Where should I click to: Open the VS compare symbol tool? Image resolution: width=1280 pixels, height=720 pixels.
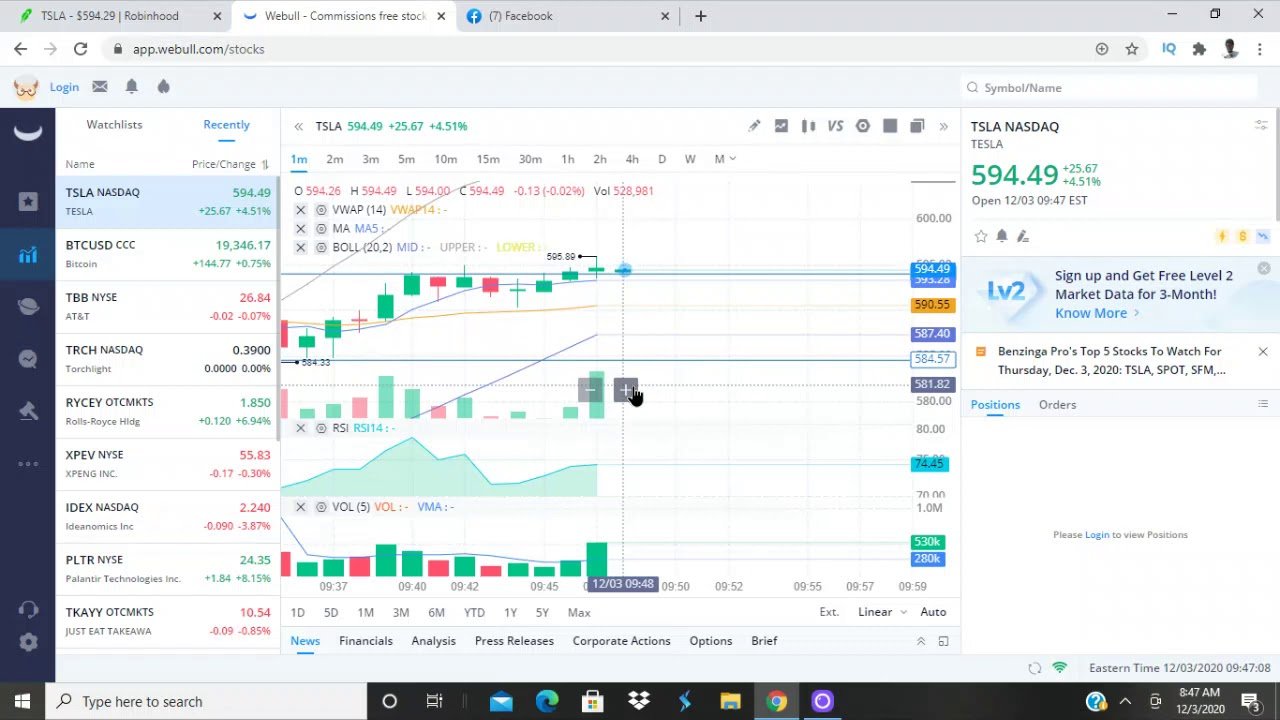point(835,126)
